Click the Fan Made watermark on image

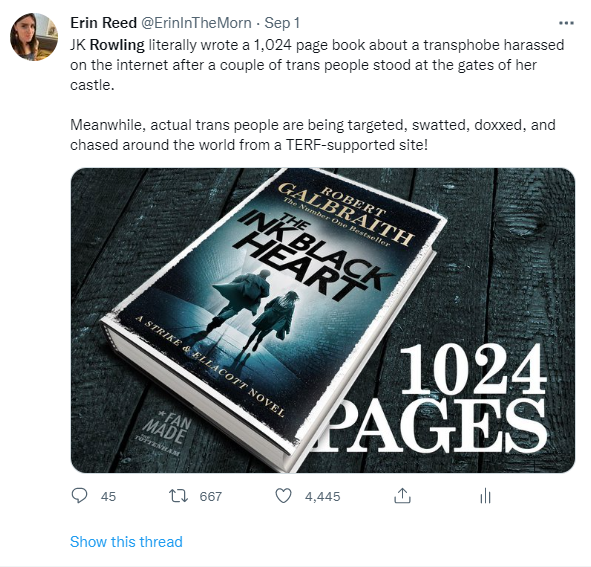(166, 431)
